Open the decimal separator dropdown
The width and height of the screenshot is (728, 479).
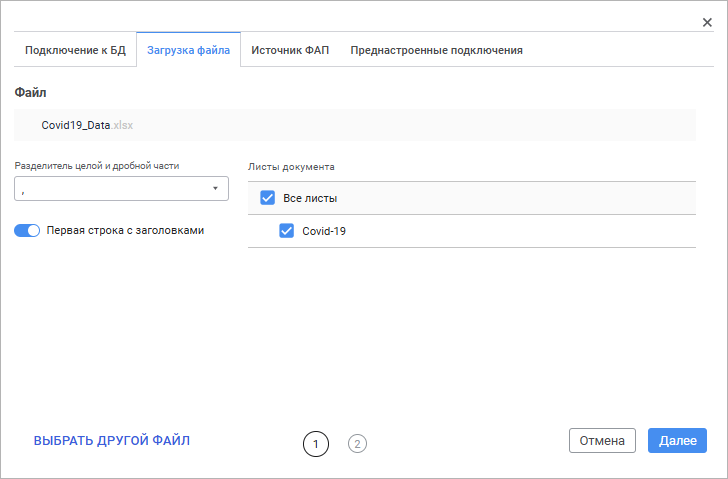(x=121, y=188)
